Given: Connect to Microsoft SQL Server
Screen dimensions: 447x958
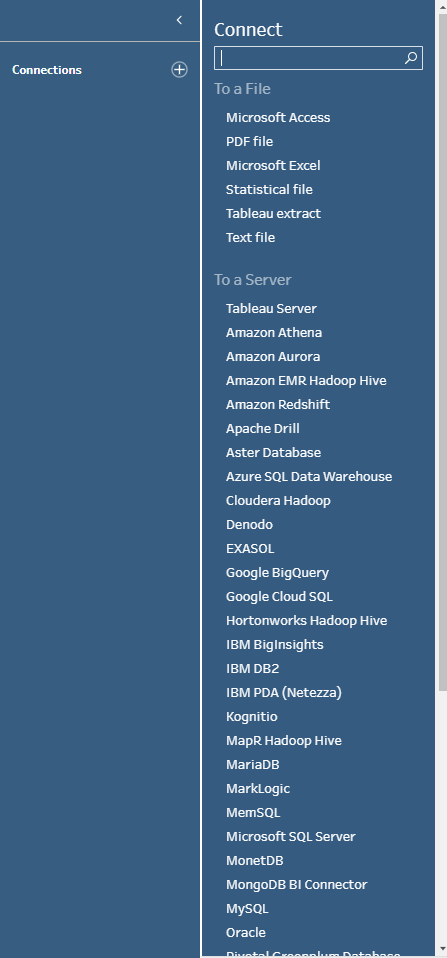Looking at the screenshot, I should (x=291, y=836).
